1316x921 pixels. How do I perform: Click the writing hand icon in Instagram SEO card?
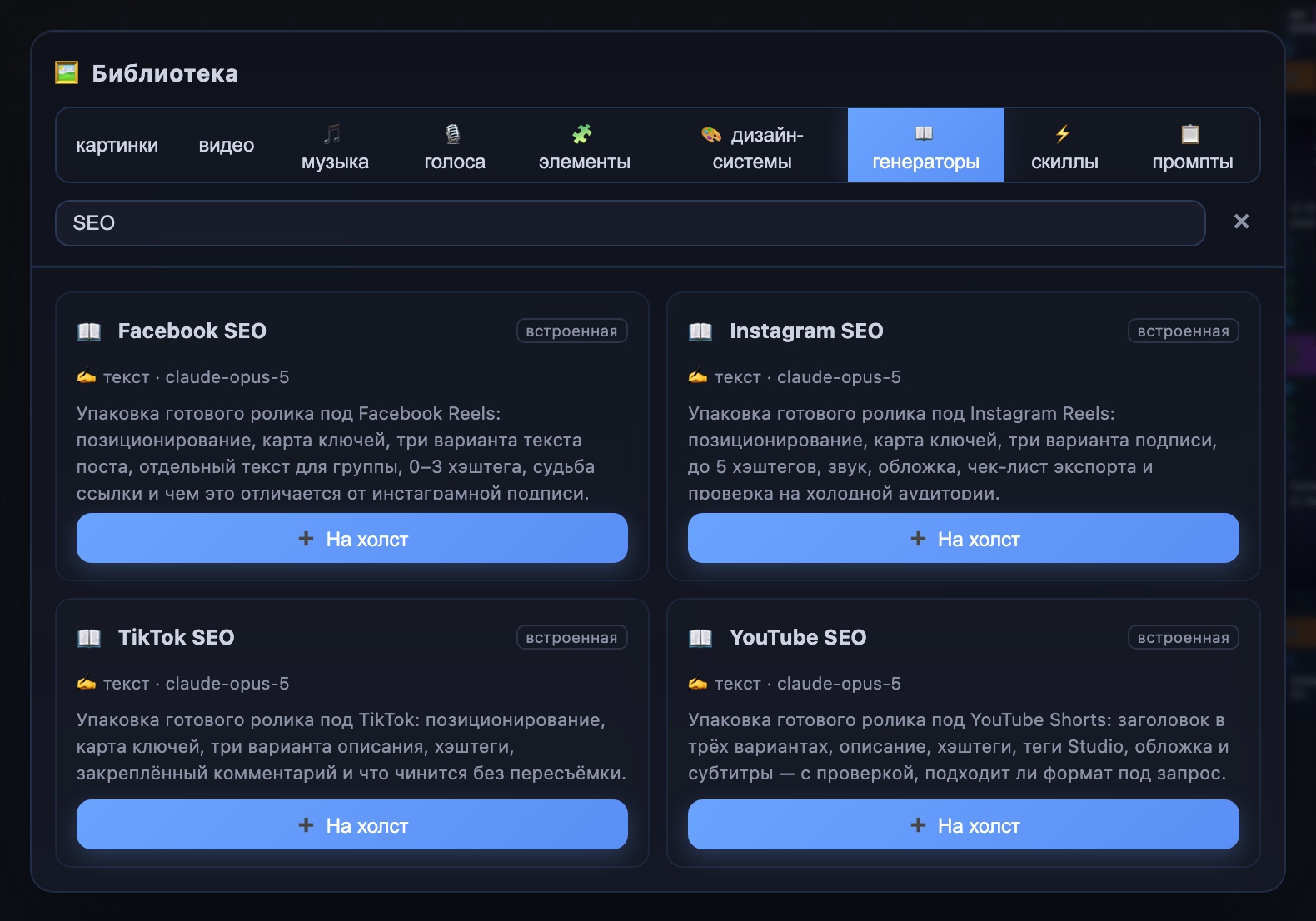pyautogui.click(x=698, y=377)
